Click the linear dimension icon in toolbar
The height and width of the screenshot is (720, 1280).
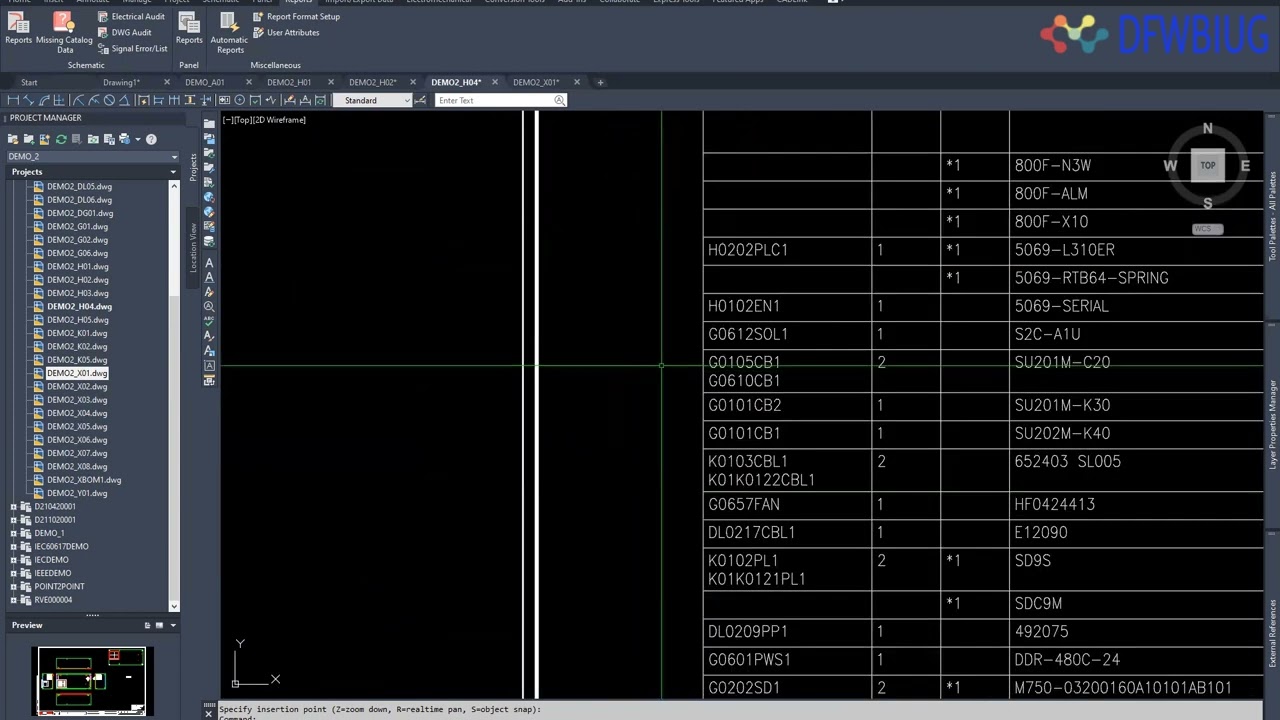[x=13, y=100]
